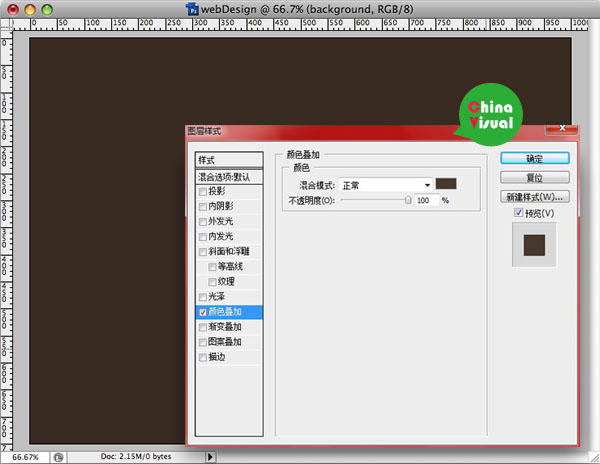Toggle the 预览(V) preview checkbox

click(x=518, y=212)
